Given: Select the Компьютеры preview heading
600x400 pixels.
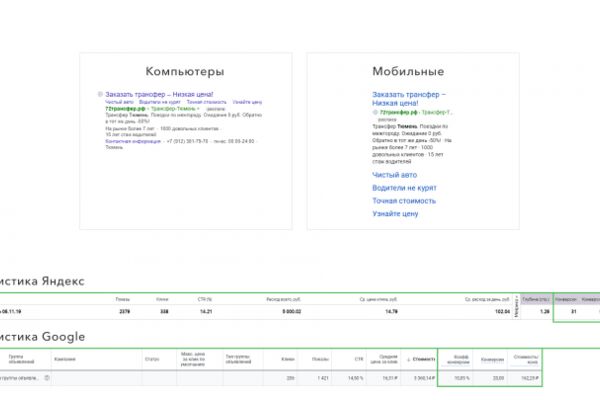Looking at the screenshot, I should click(x=185, y=72).
